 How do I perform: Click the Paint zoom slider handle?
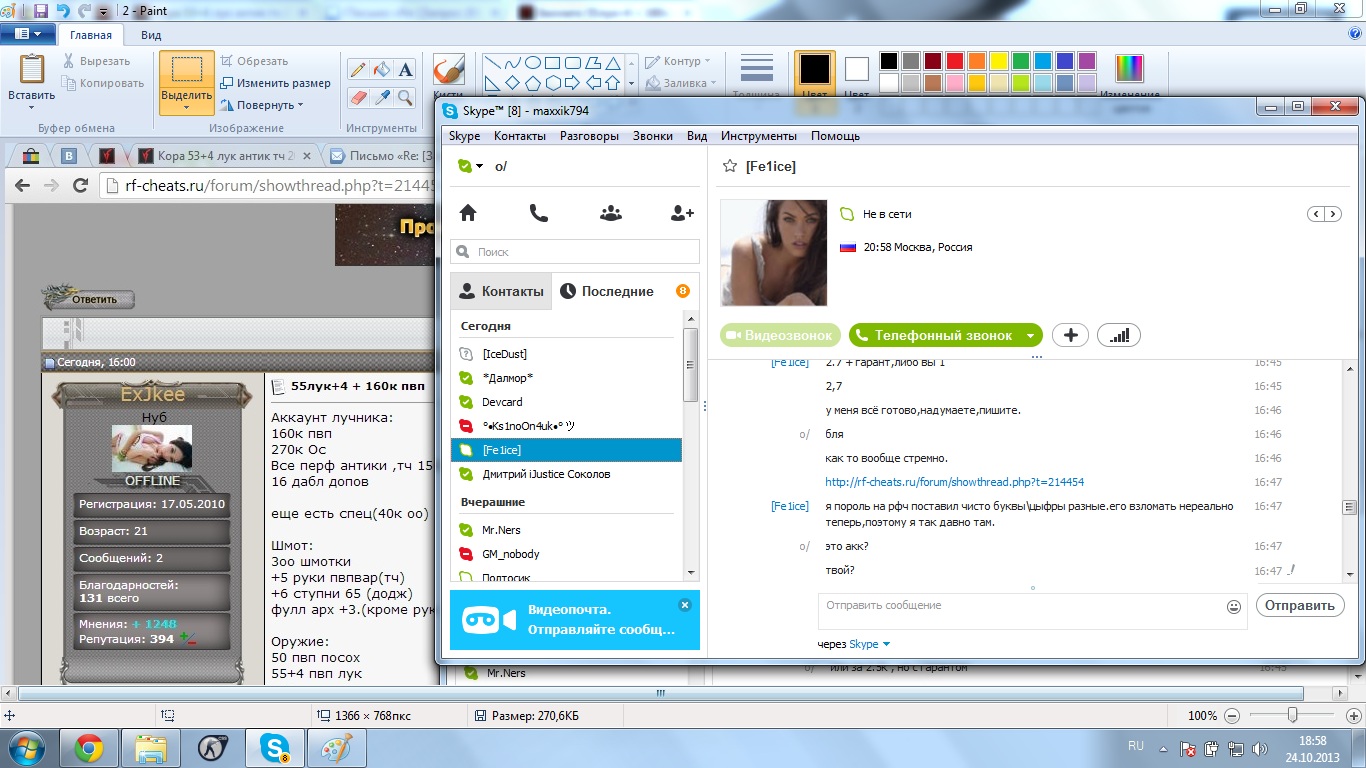[x=1293, y=715]
